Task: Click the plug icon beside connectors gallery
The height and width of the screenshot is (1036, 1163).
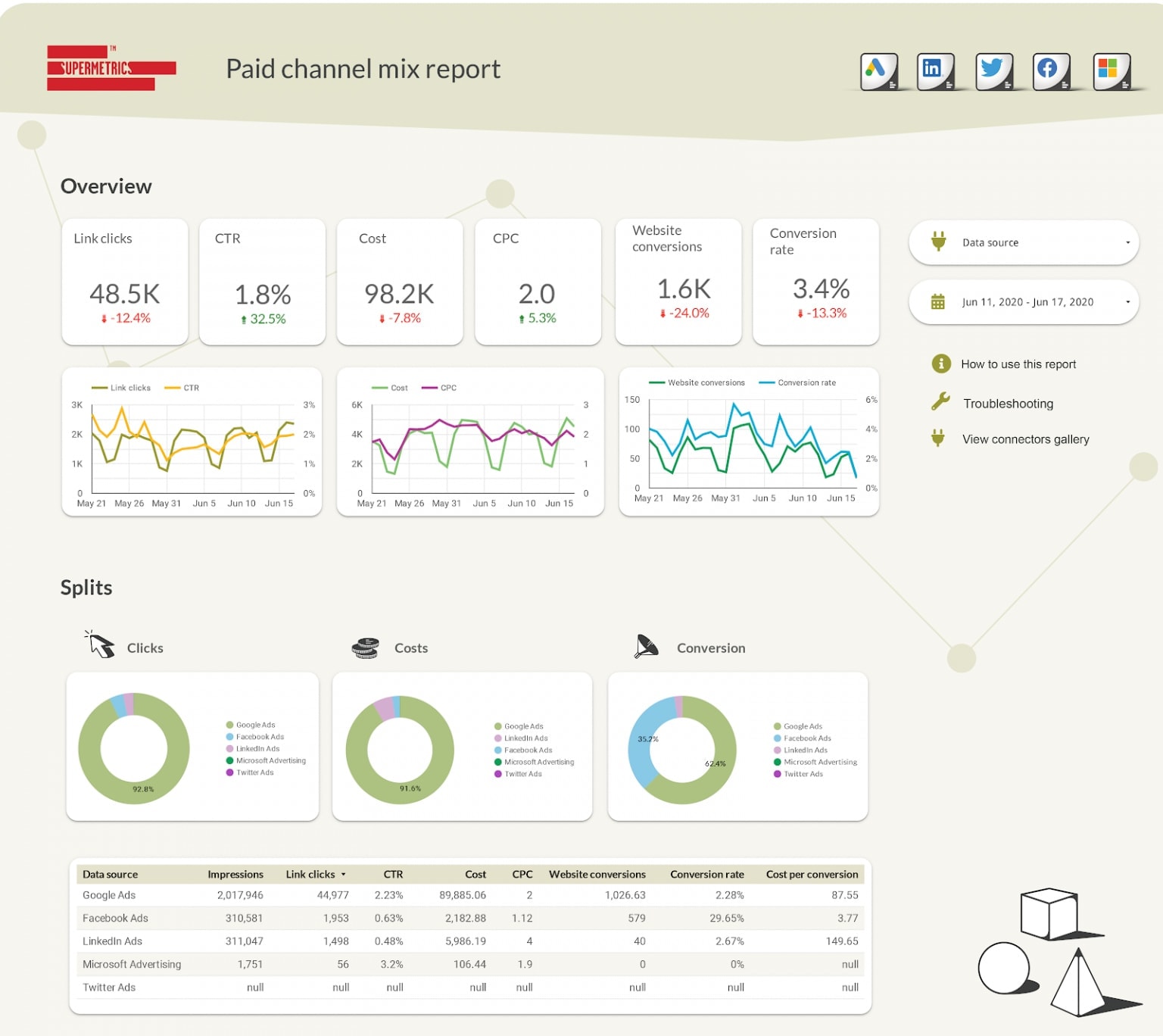Action: [x=938, y=438]
